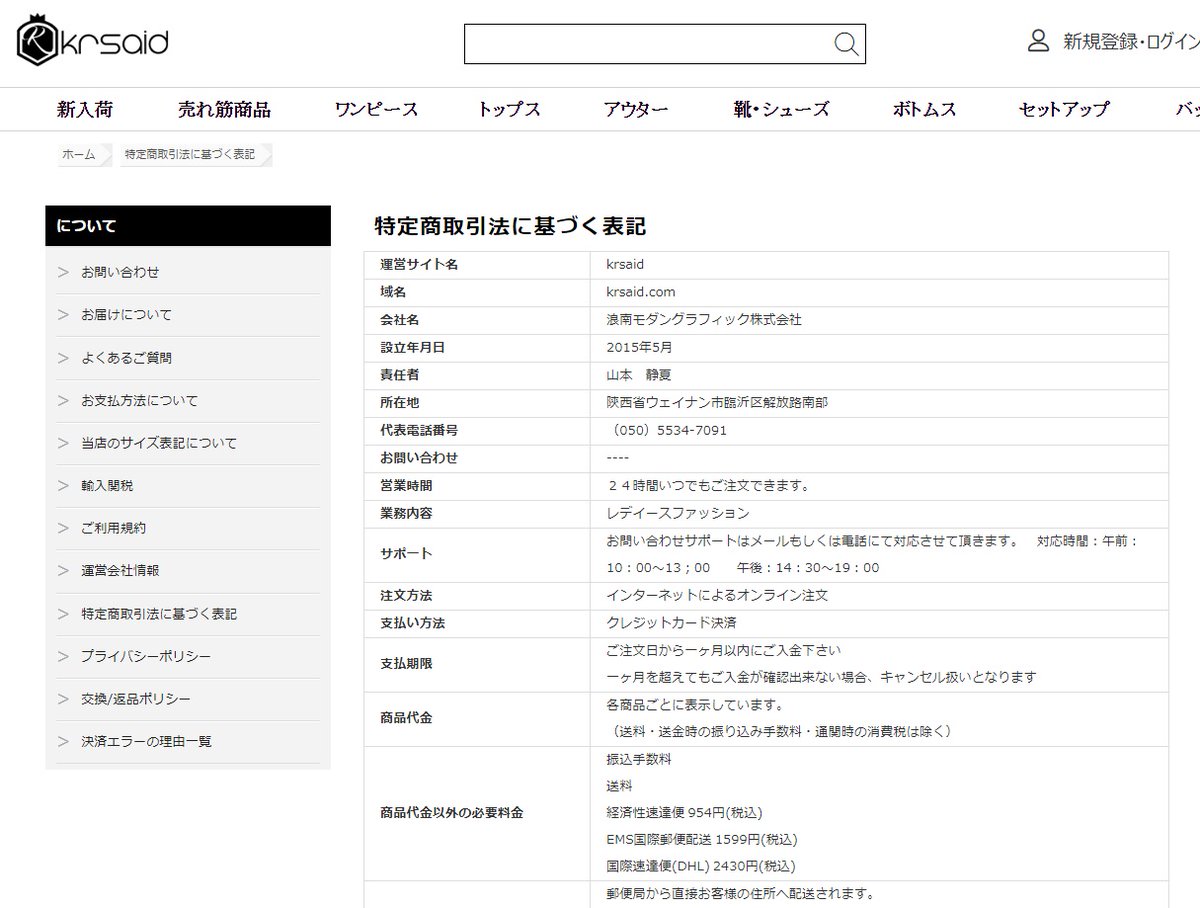Open 輸入関税 sidebar link
Viewport: 1200px width, 908px height.
pos(107,485)
